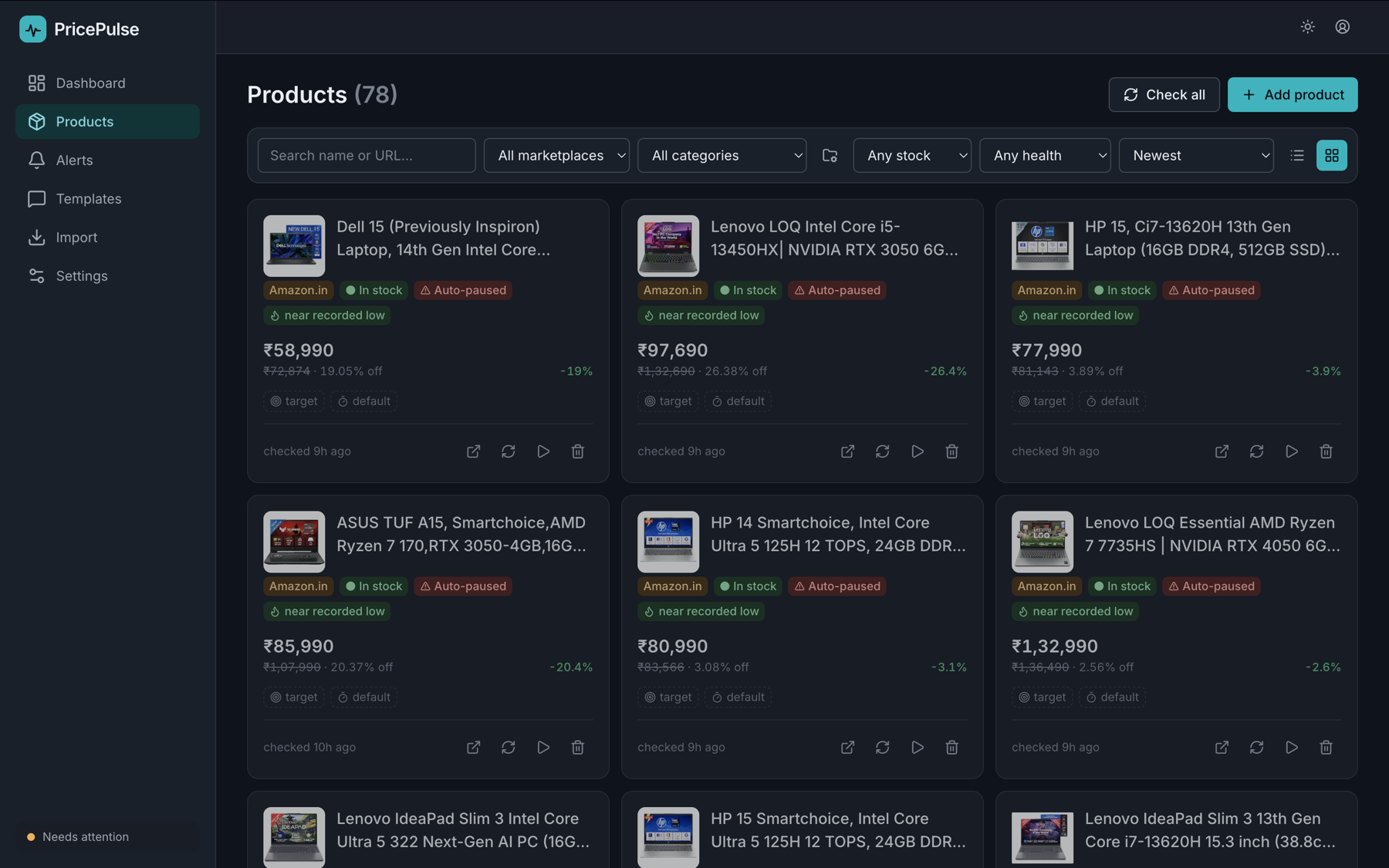Open HP 15, Ci7-13620H 13th Gen title
This screenshot has height=868, width=1389.
point(1212,238)
